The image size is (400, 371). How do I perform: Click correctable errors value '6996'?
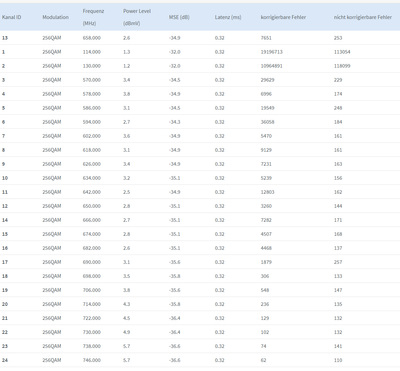click(x=266, y=94)
